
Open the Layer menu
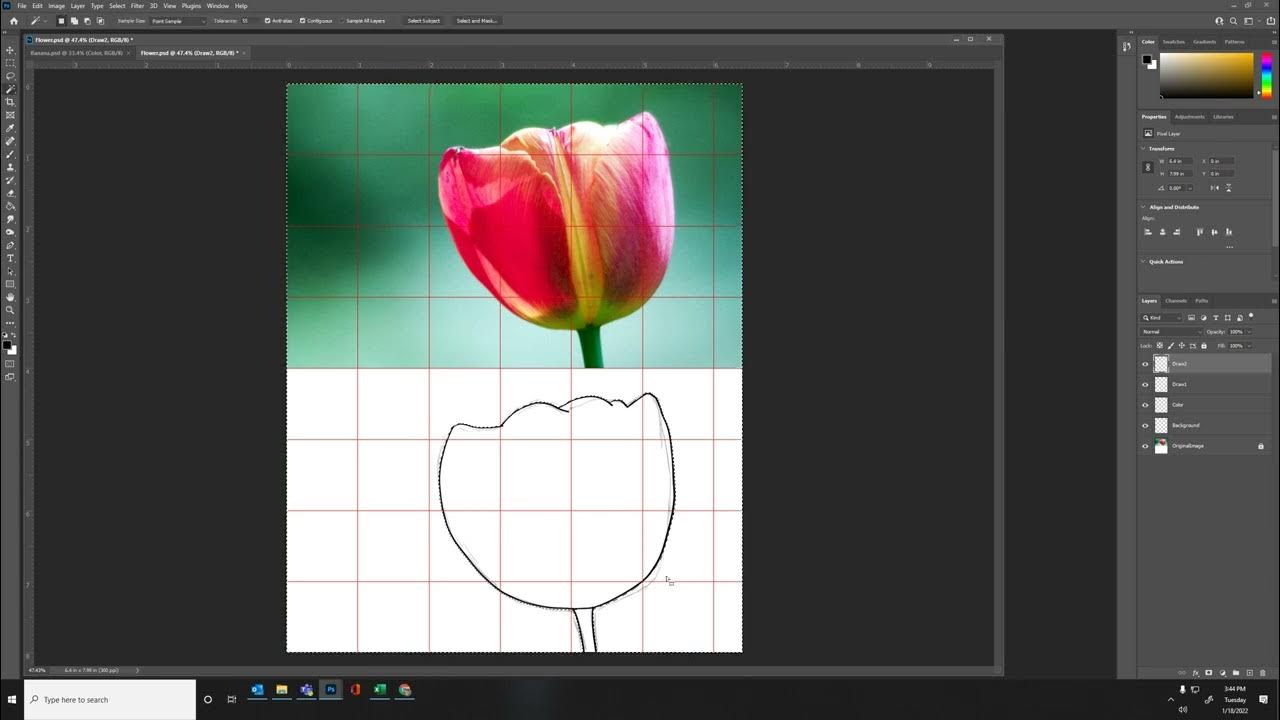point(77,6)
